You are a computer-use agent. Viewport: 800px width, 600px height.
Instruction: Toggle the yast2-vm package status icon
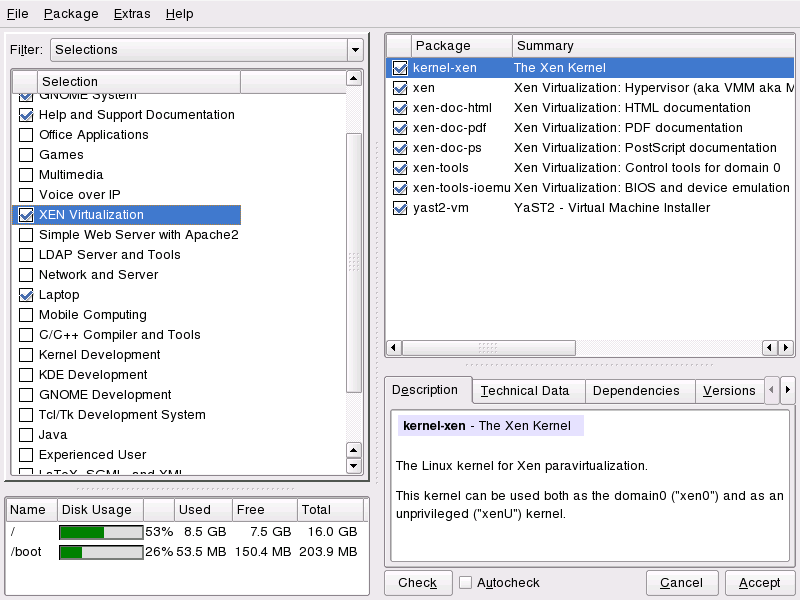pos(400,208)
